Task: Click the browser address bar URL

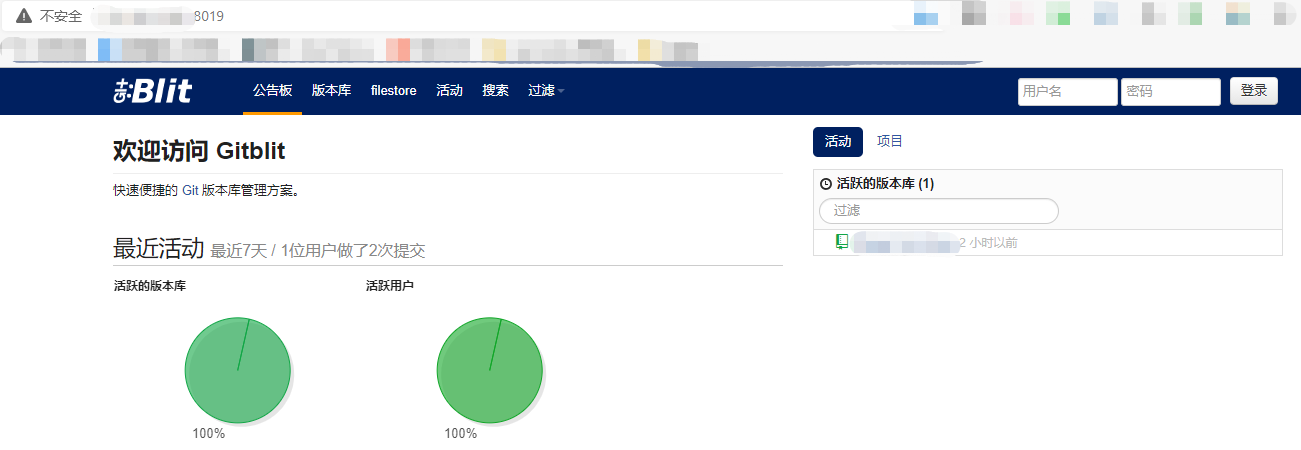Action: point(160,16)
